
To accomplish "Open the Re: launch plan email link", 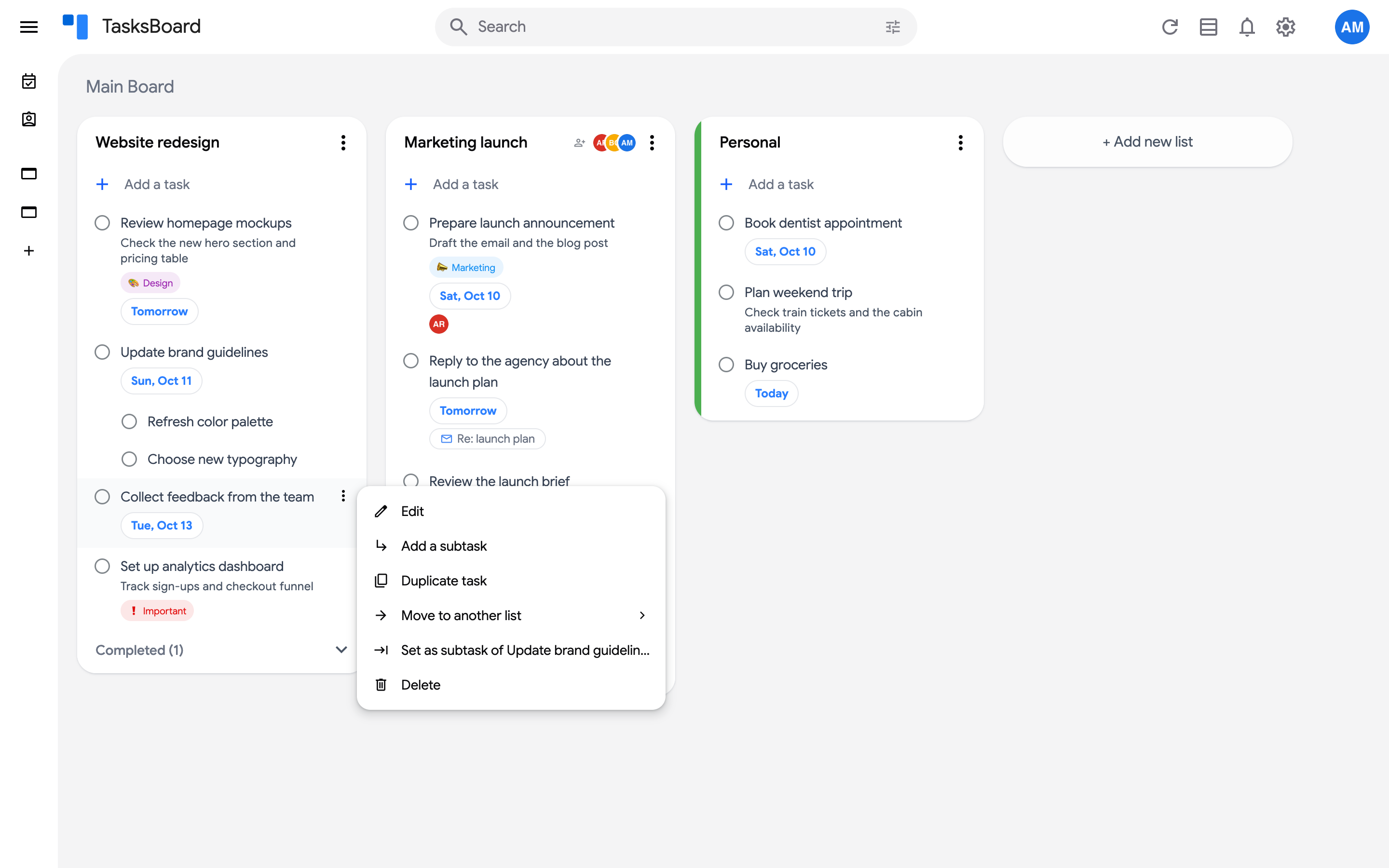I will coord(487,439).
